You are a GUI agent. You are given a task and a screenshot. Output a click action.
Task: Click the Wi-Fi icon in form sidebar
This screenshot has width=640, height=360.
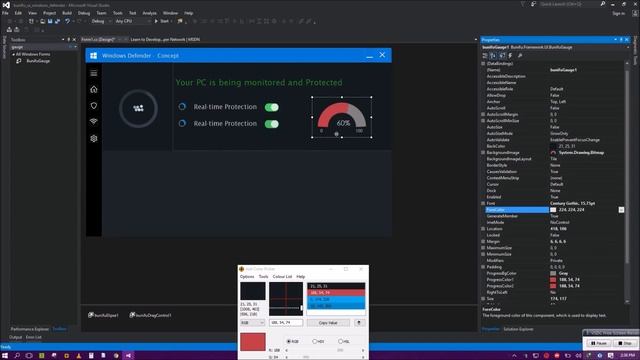94,122
